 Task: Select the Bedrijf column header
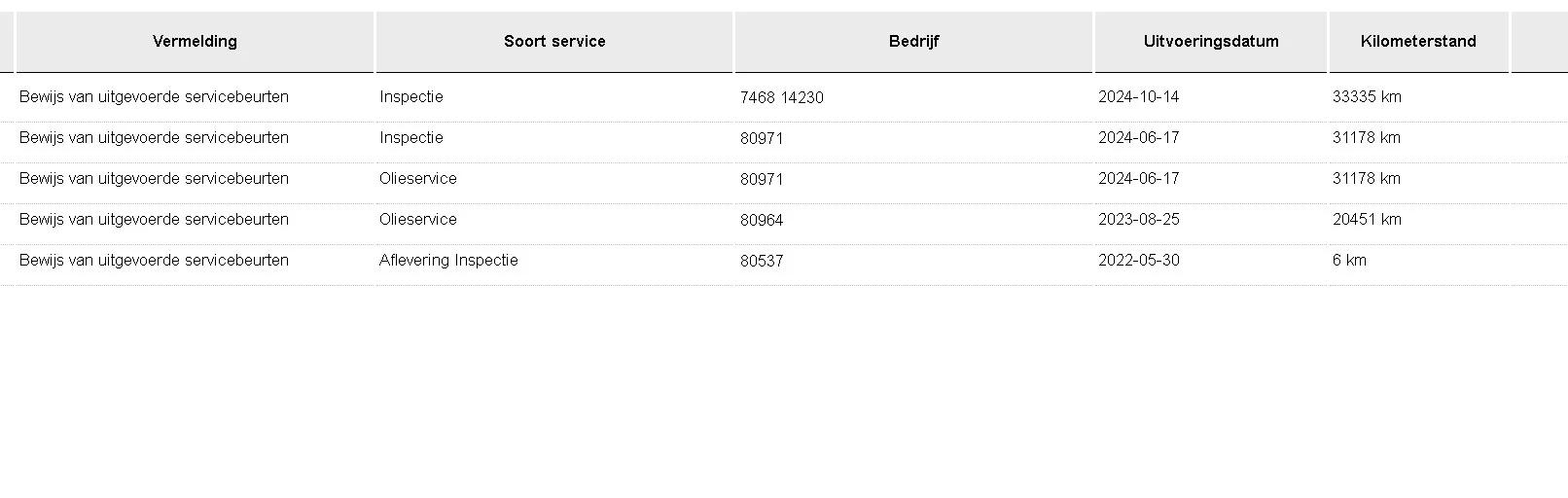(913, 42)
